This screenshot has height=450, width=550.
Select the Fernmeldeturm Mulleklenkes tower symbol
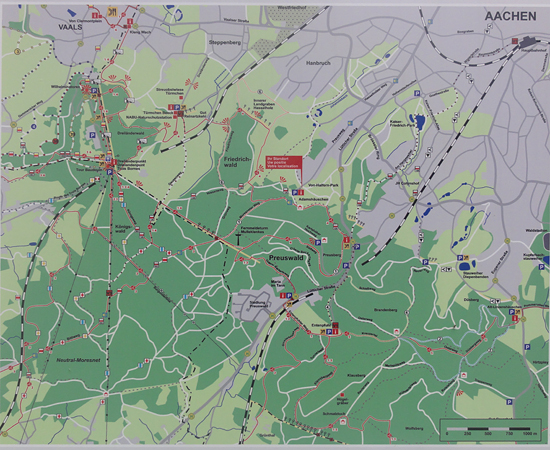pyautogui.click(x=238, y=239)
